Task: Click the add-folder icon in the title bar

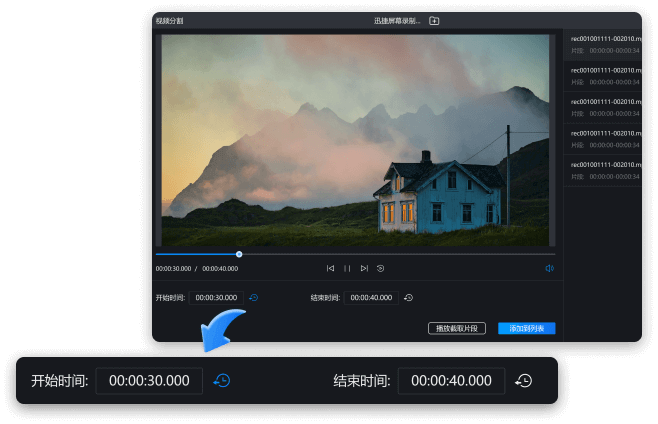Action: [x=434, y=20]
